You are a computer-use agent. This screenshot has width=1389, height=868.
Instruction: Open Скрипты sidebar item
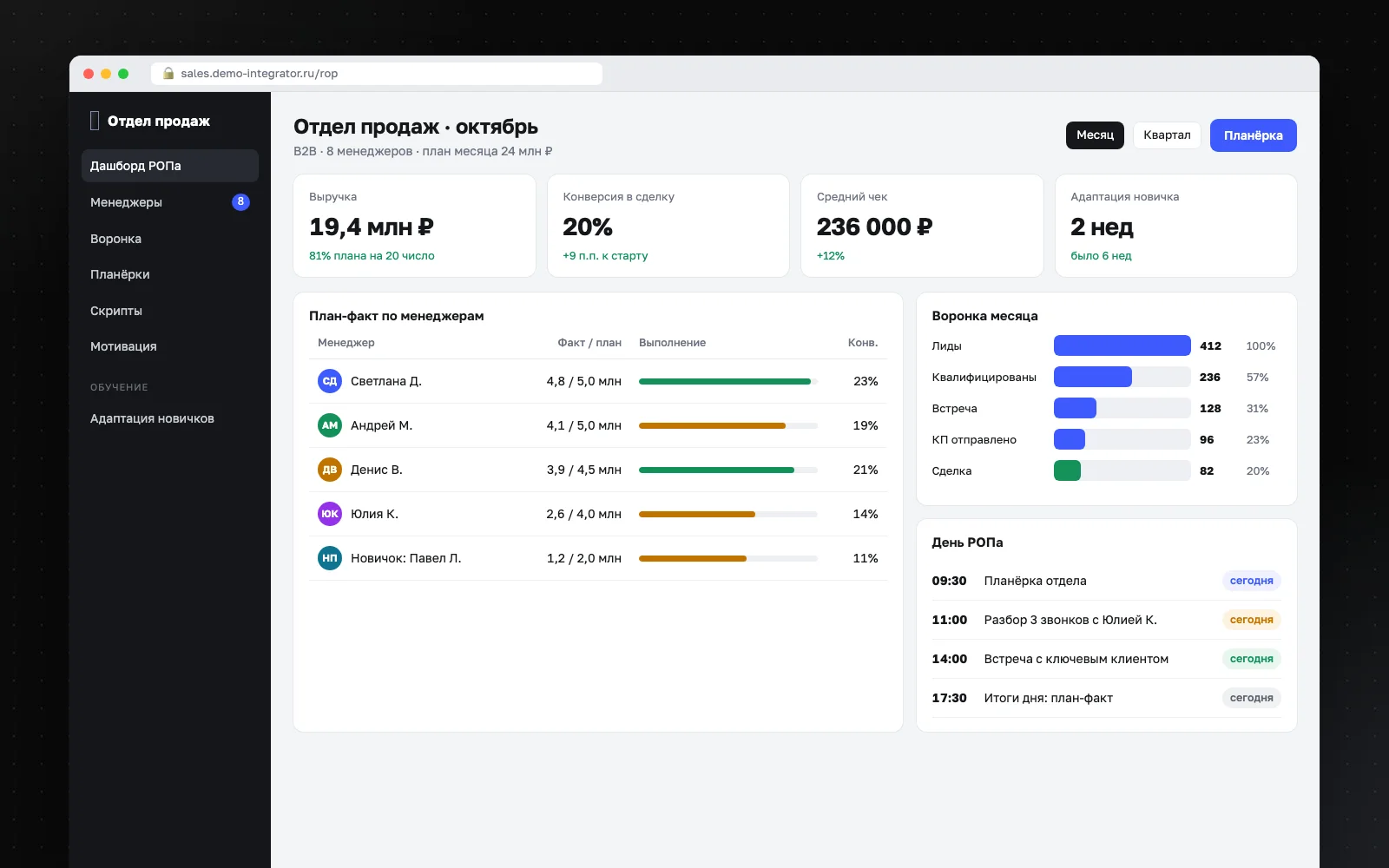(x=170, y=311)
